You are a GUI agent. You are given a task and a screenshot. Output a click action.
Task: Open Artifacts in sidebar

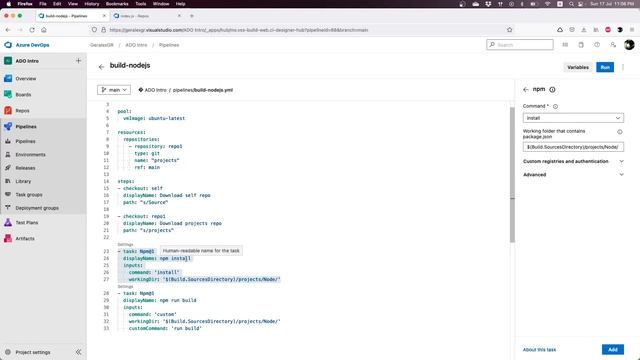[x=24, y=238]
